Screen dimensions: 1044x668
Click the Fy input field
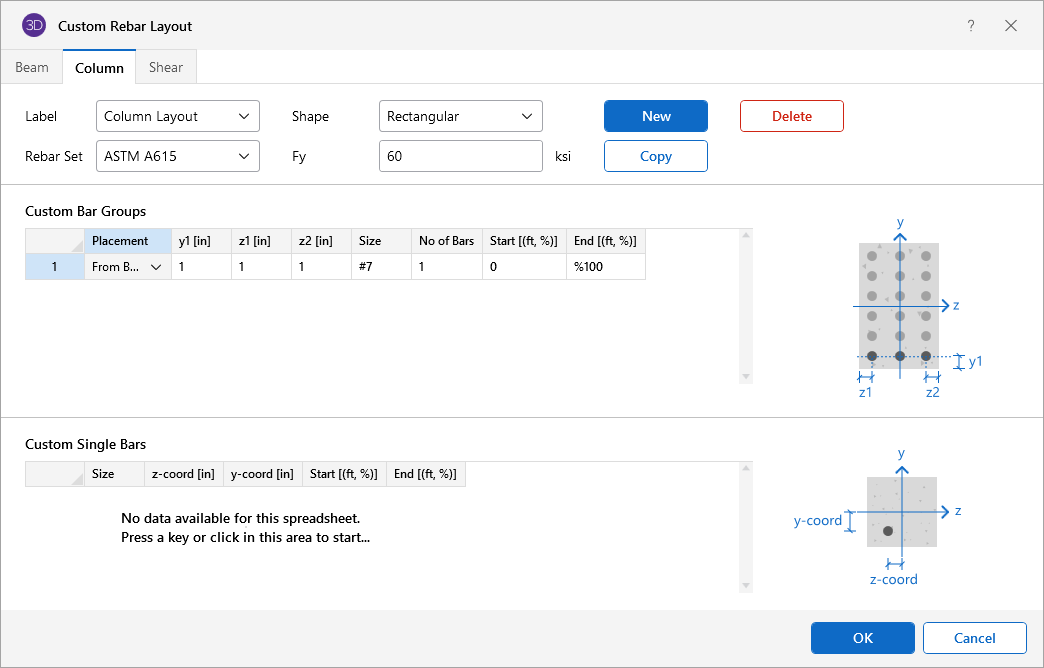(461, 156)
